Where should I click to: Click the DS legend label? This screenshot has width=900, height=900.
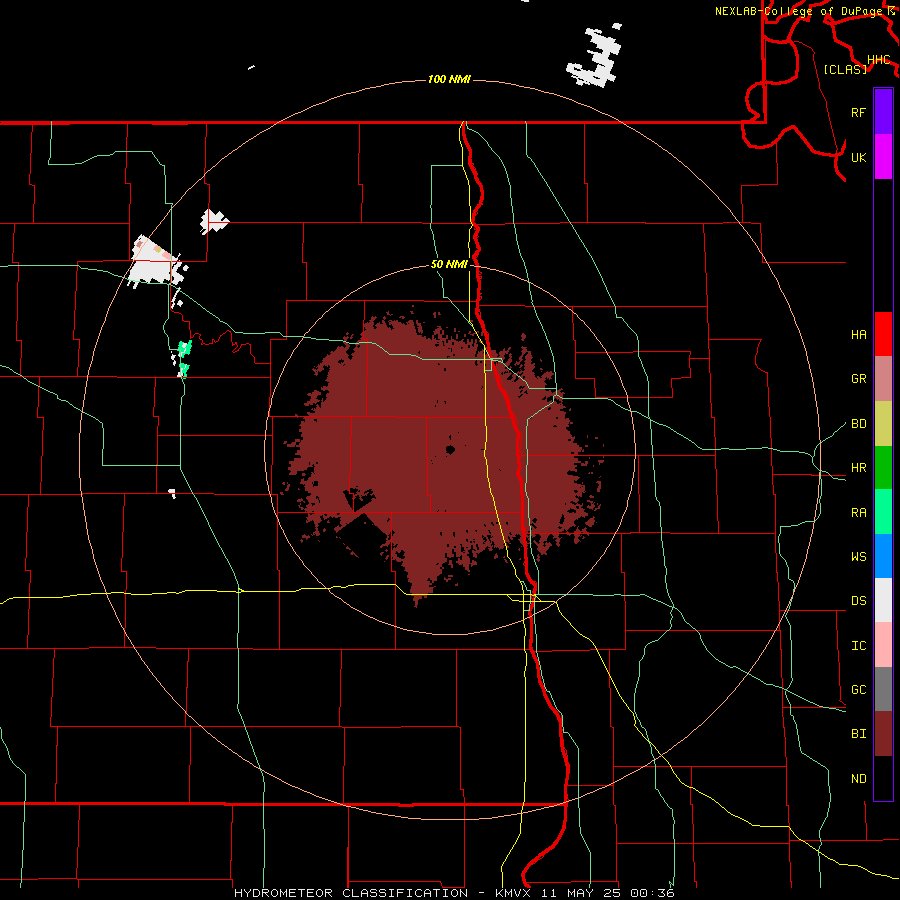coord(858,600)
